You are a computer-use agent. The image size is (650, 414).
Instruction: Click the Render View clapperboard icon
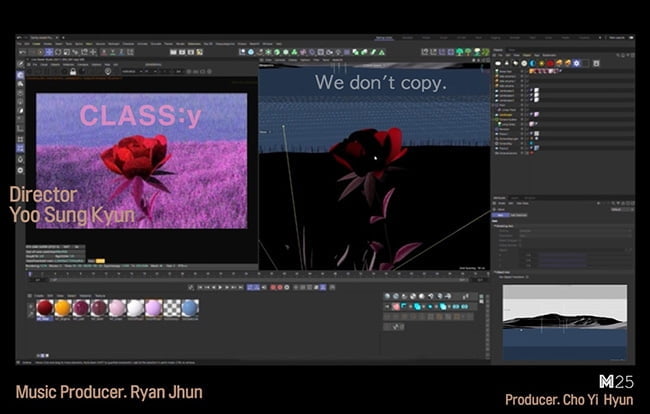(173, 52)
